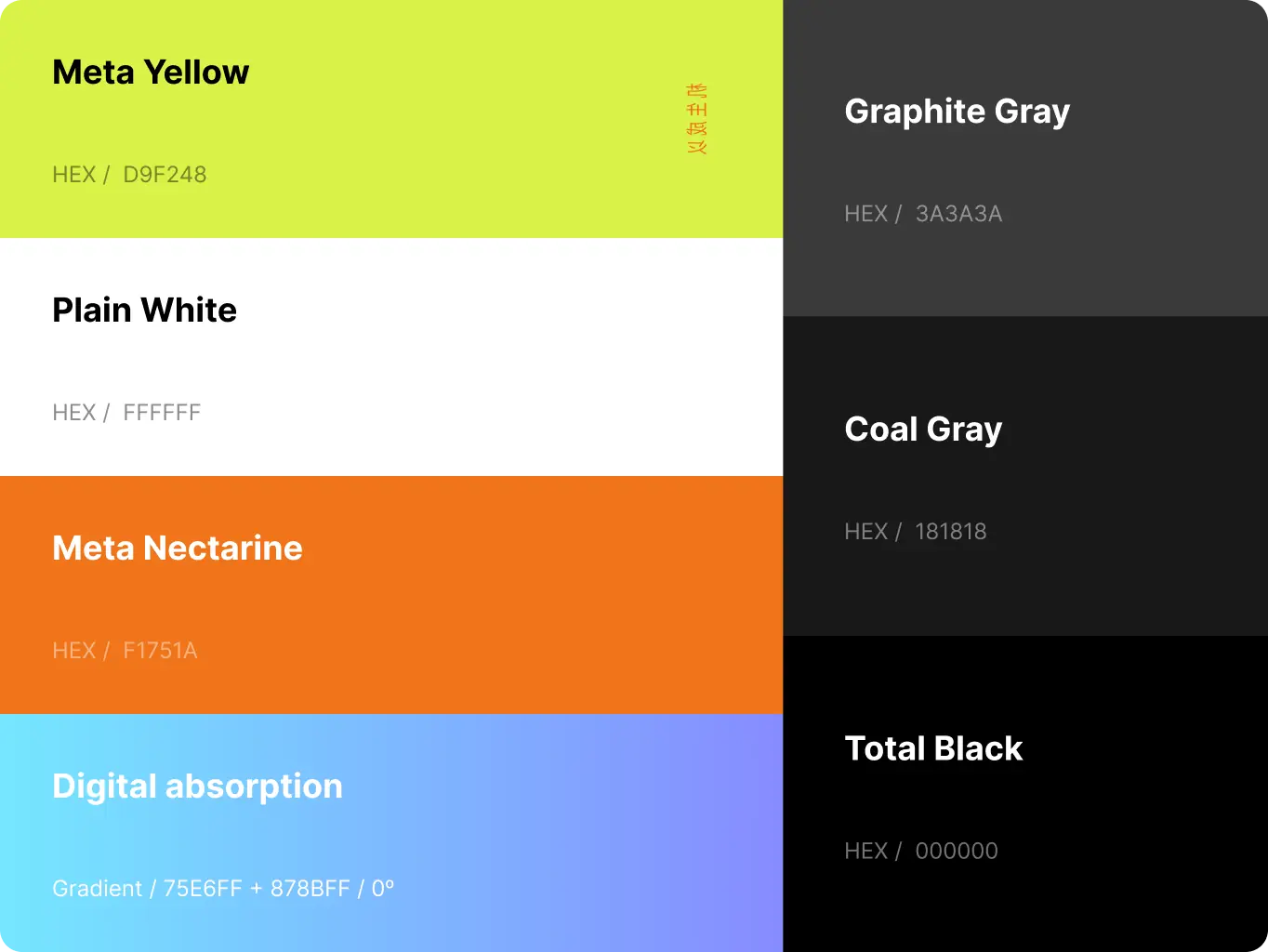1268x952 pixels.
Task: Pick the near-black charcoal swatch block
Action: click(x=1025, y=476)
